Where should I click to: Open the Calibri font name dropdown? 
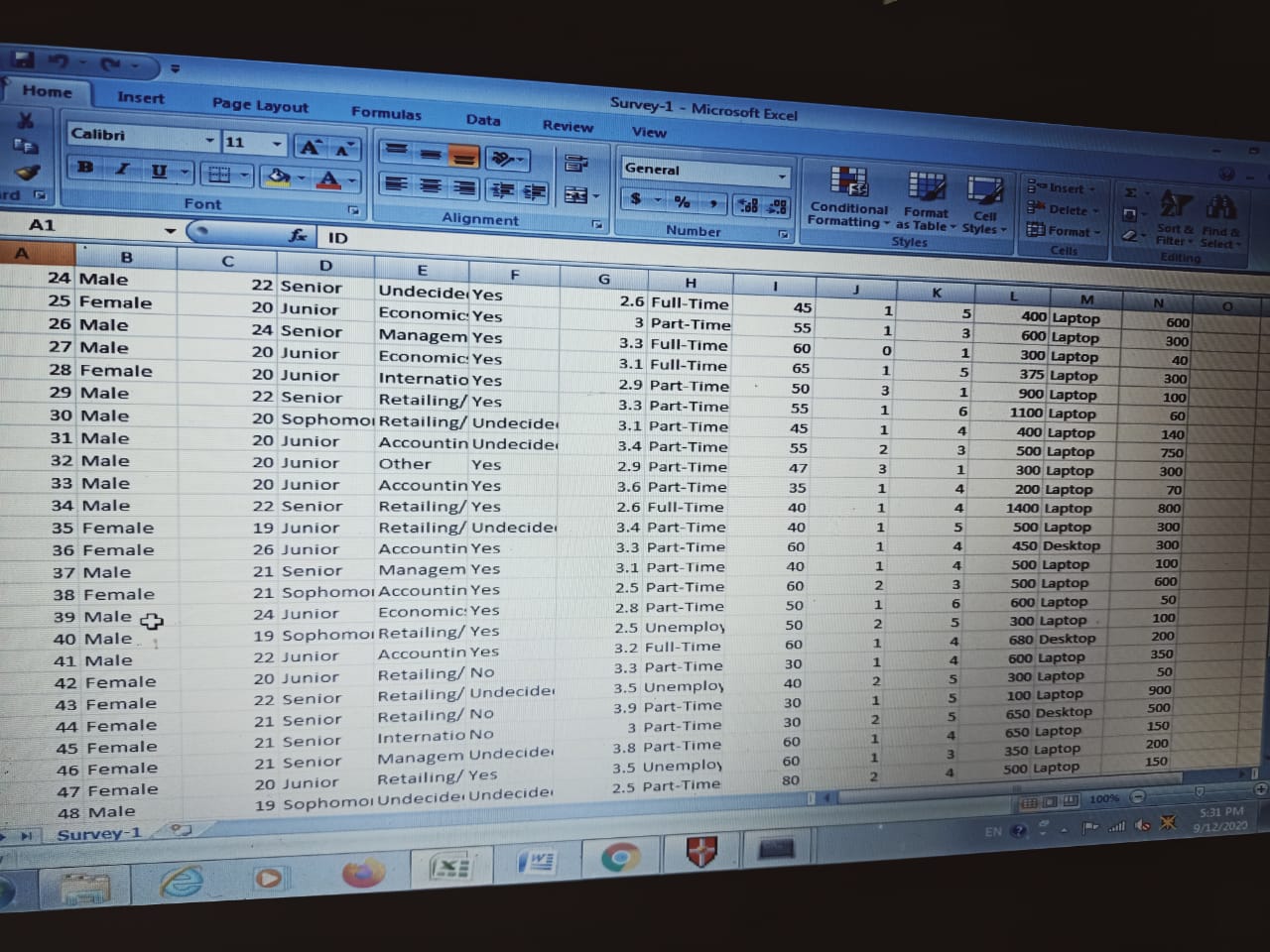[209, 141]
